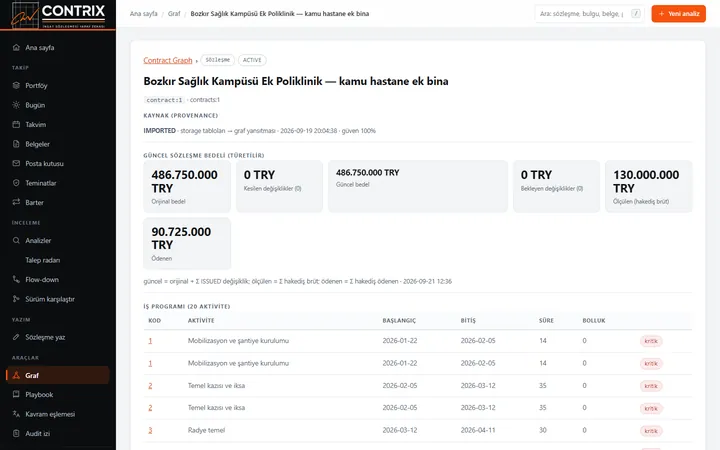Go to Ana sayfa in breadcrumb
Image resolution: width=720 pixels, height=450 pixels.
coord(143,14)
